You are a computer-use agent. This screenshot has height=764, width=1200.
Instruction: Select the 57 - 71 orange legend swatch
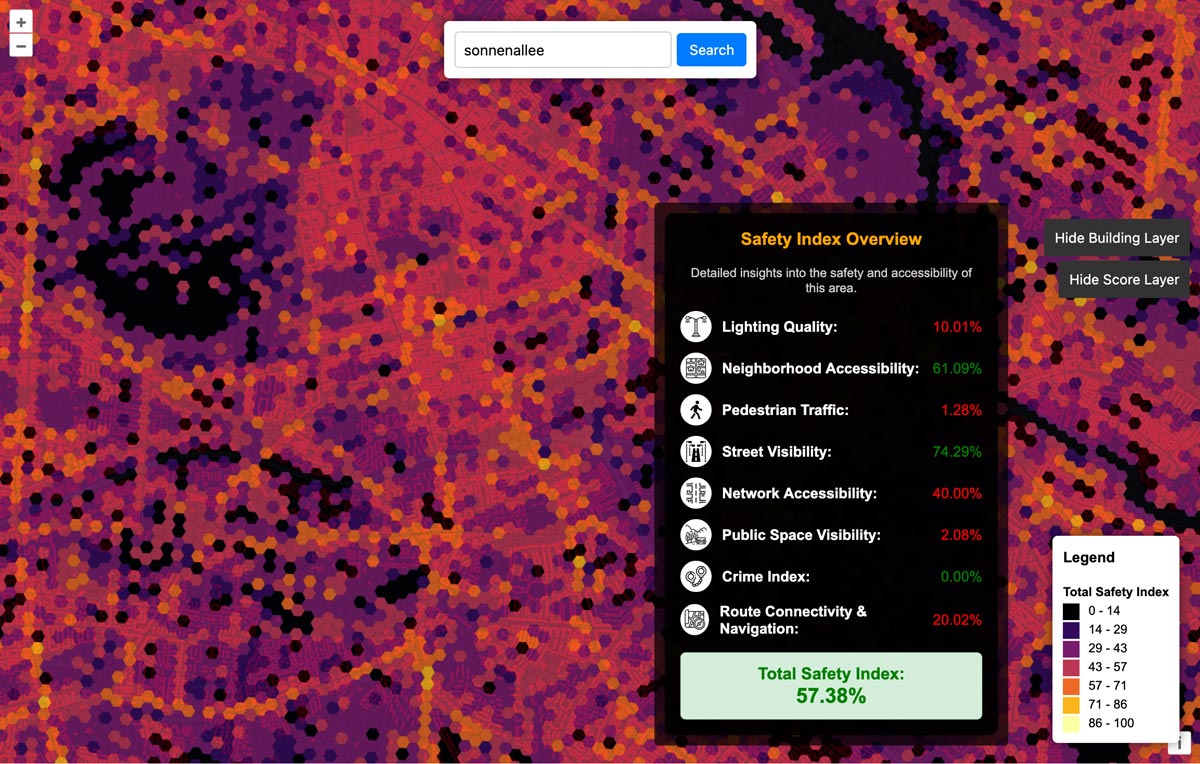click(x=1071, y=686)
